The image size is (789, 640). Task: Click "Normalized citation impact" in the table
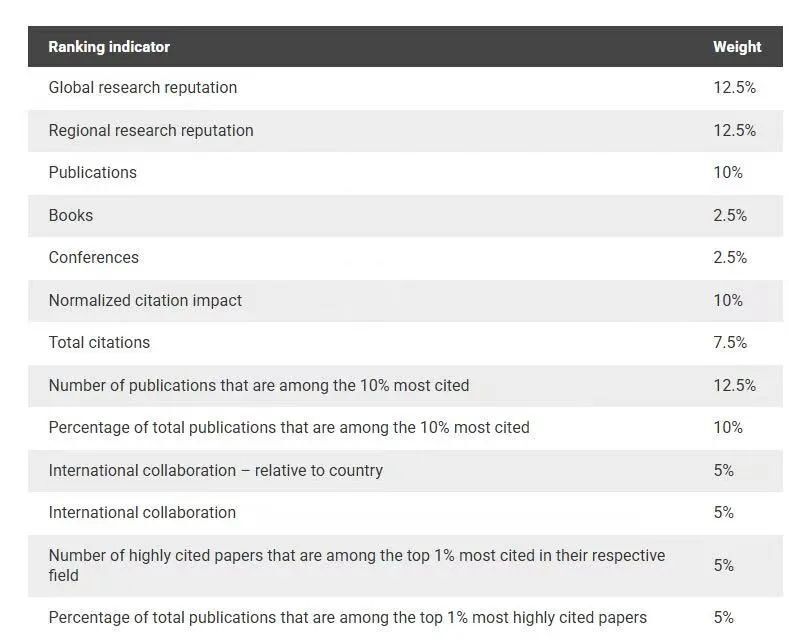(145, 301)
